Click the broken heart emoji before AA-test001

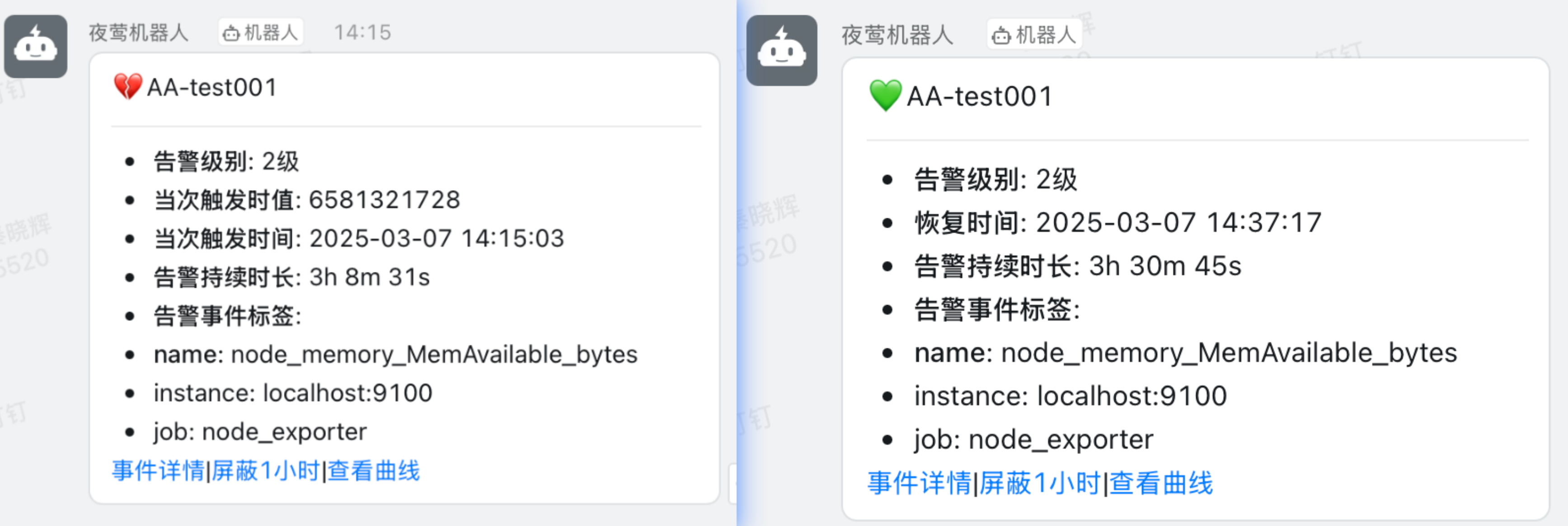click(x=128, y=87)
